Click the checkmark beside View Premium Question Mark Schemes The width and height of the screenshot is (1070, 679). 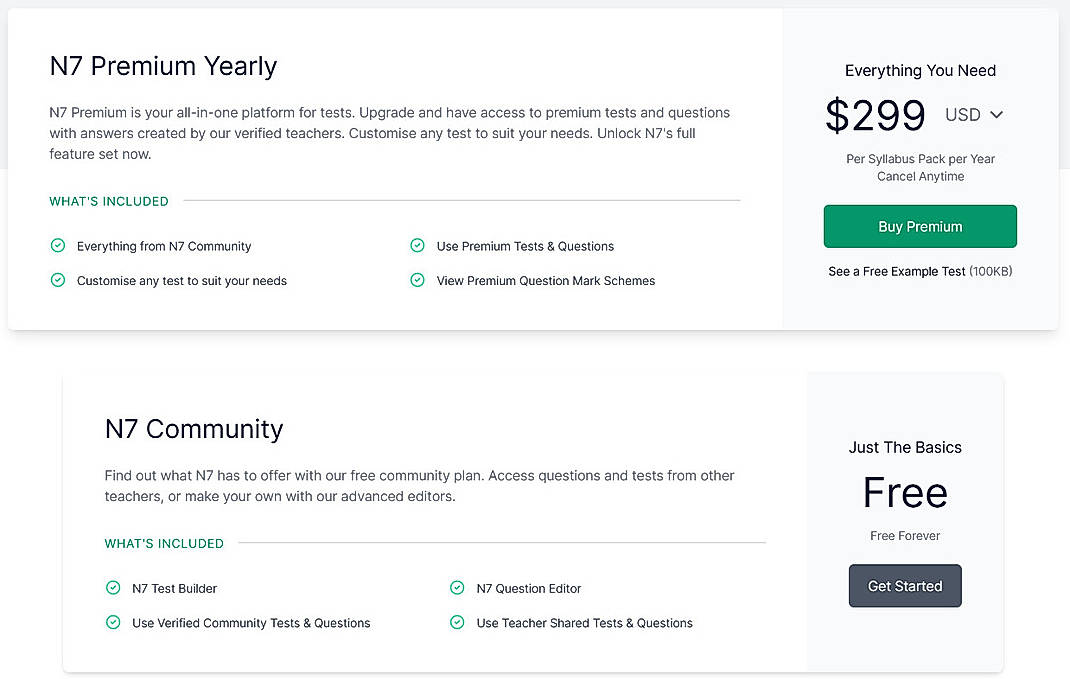point(417,281)
